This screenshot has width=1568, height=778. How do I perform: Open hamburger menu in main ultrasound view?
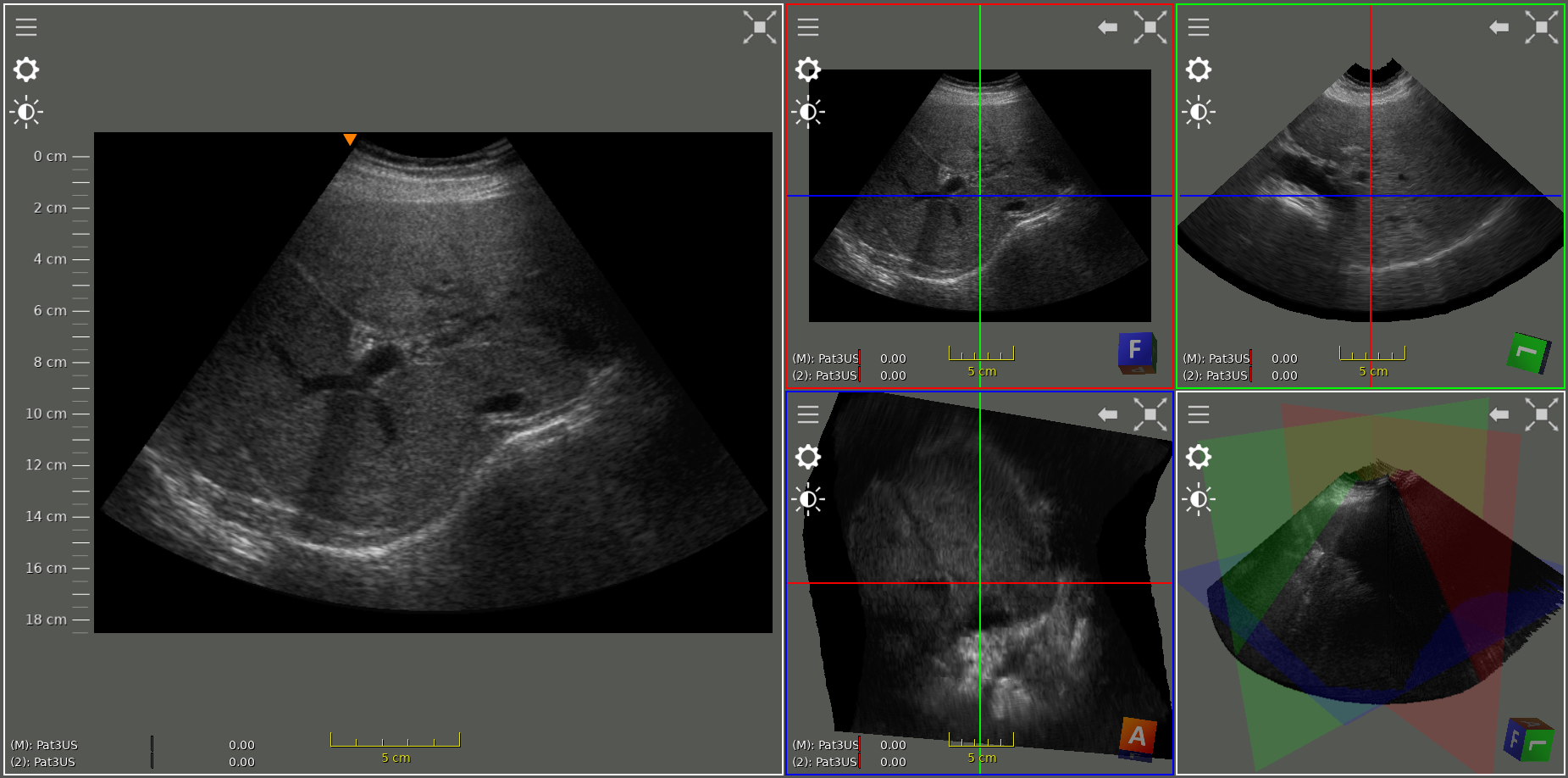(x=26, y=27)
